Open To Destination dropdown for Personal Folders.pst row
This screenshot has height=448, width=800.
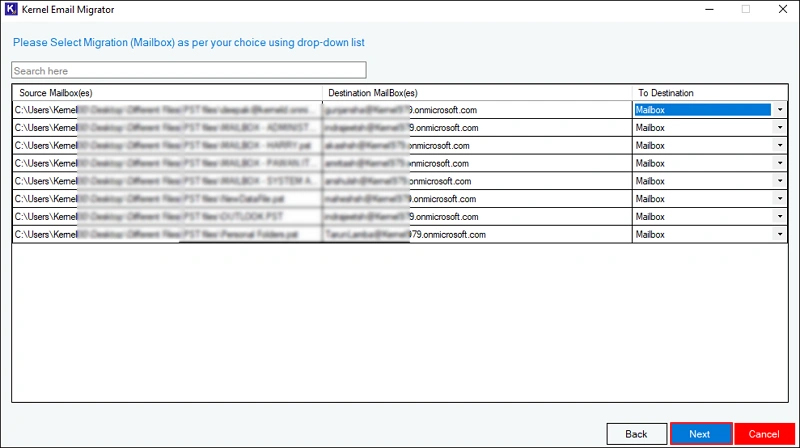780,234
